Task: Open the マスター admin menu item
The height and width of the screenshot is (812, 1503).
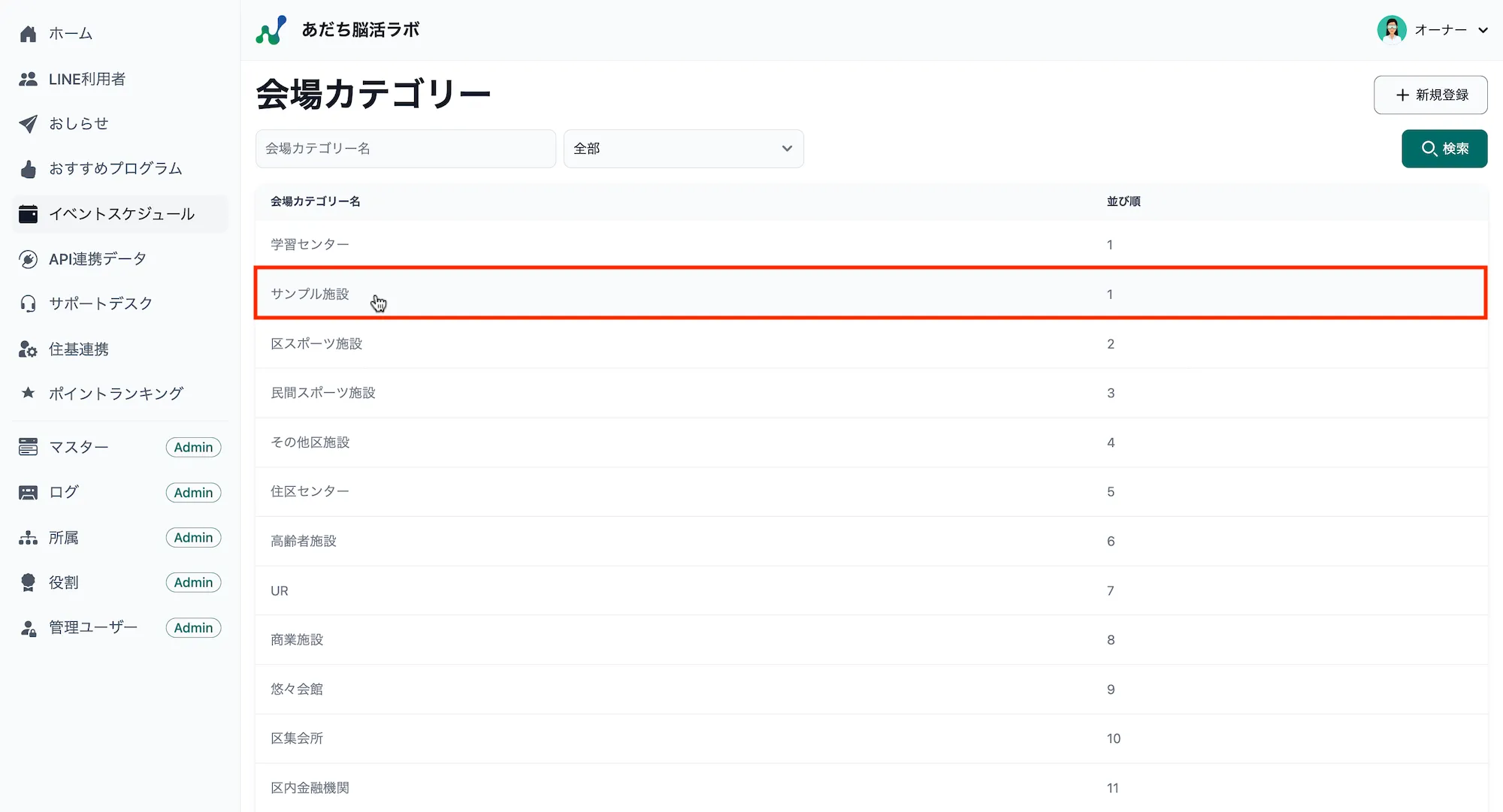Action: coord(77,447)
